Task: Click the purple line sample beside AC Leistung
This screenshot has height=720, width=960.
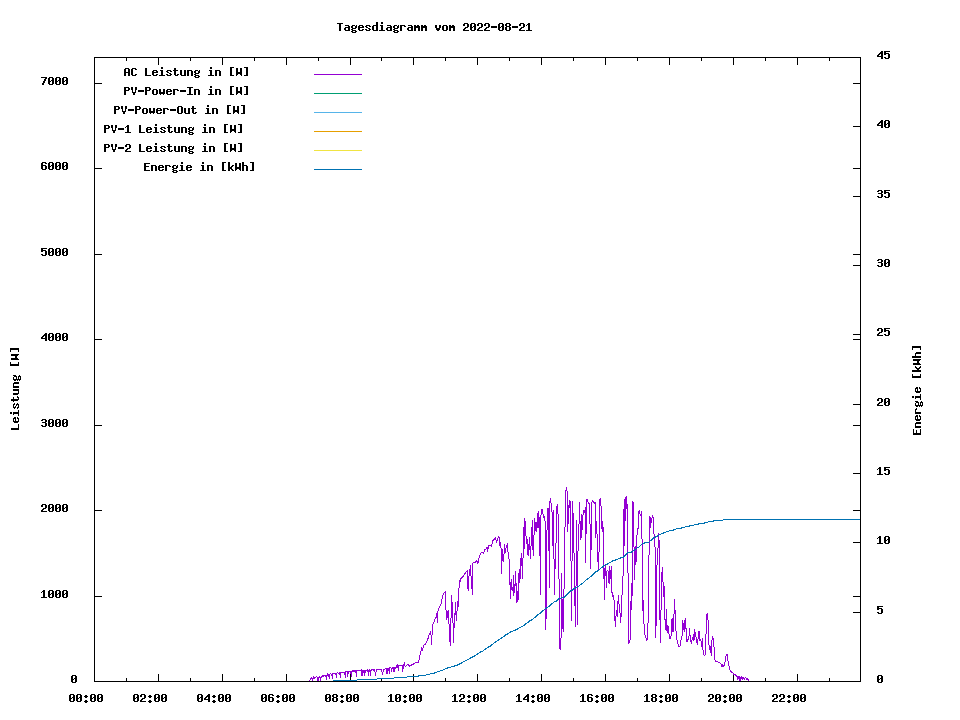Action: pos(337,74)
